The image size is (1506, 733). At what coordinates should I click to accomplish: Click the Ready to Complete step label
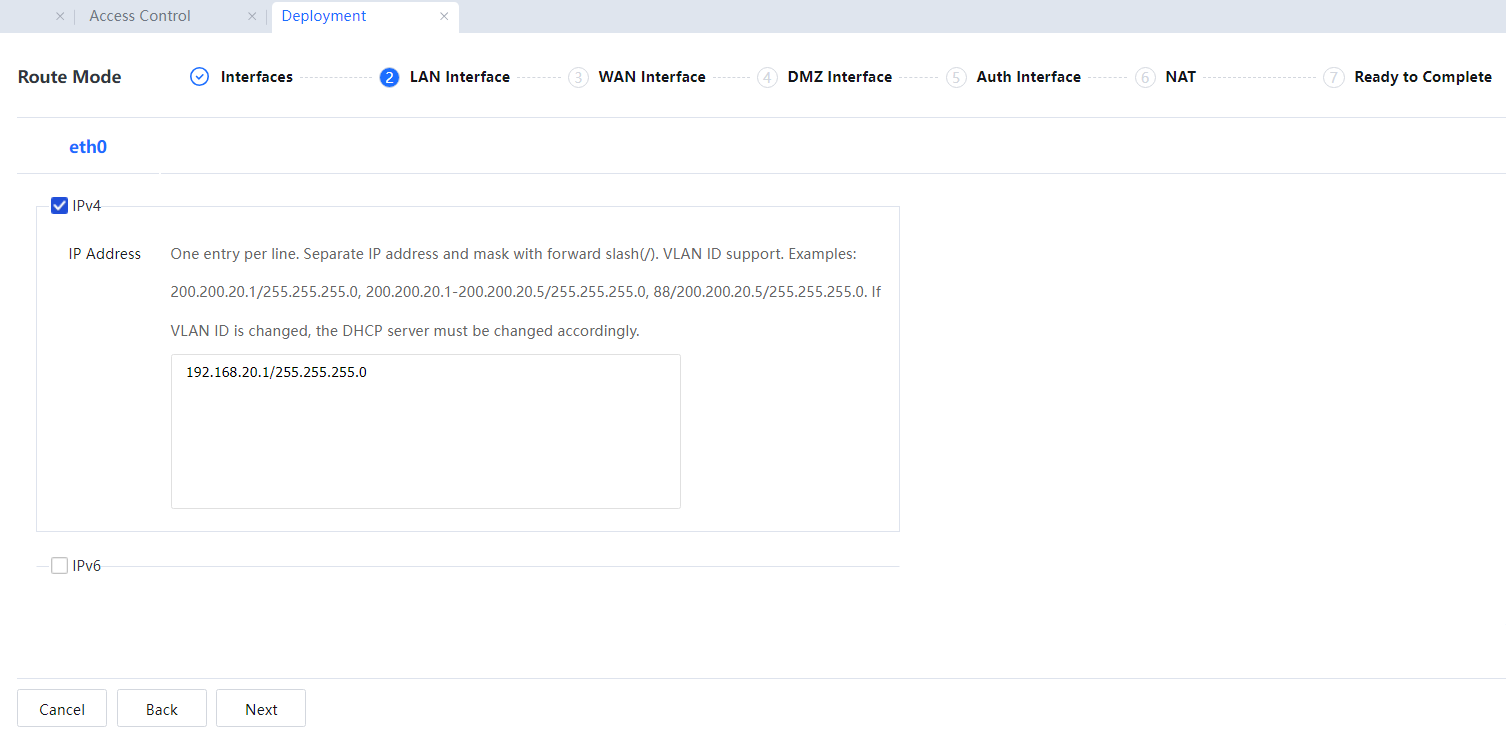[x=1422, y=77]
